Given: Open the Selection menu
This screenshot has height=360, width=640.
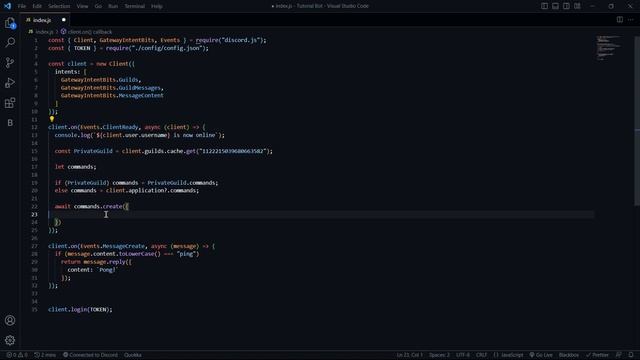Looking at the screenshot, I should (x=59, y=6).
